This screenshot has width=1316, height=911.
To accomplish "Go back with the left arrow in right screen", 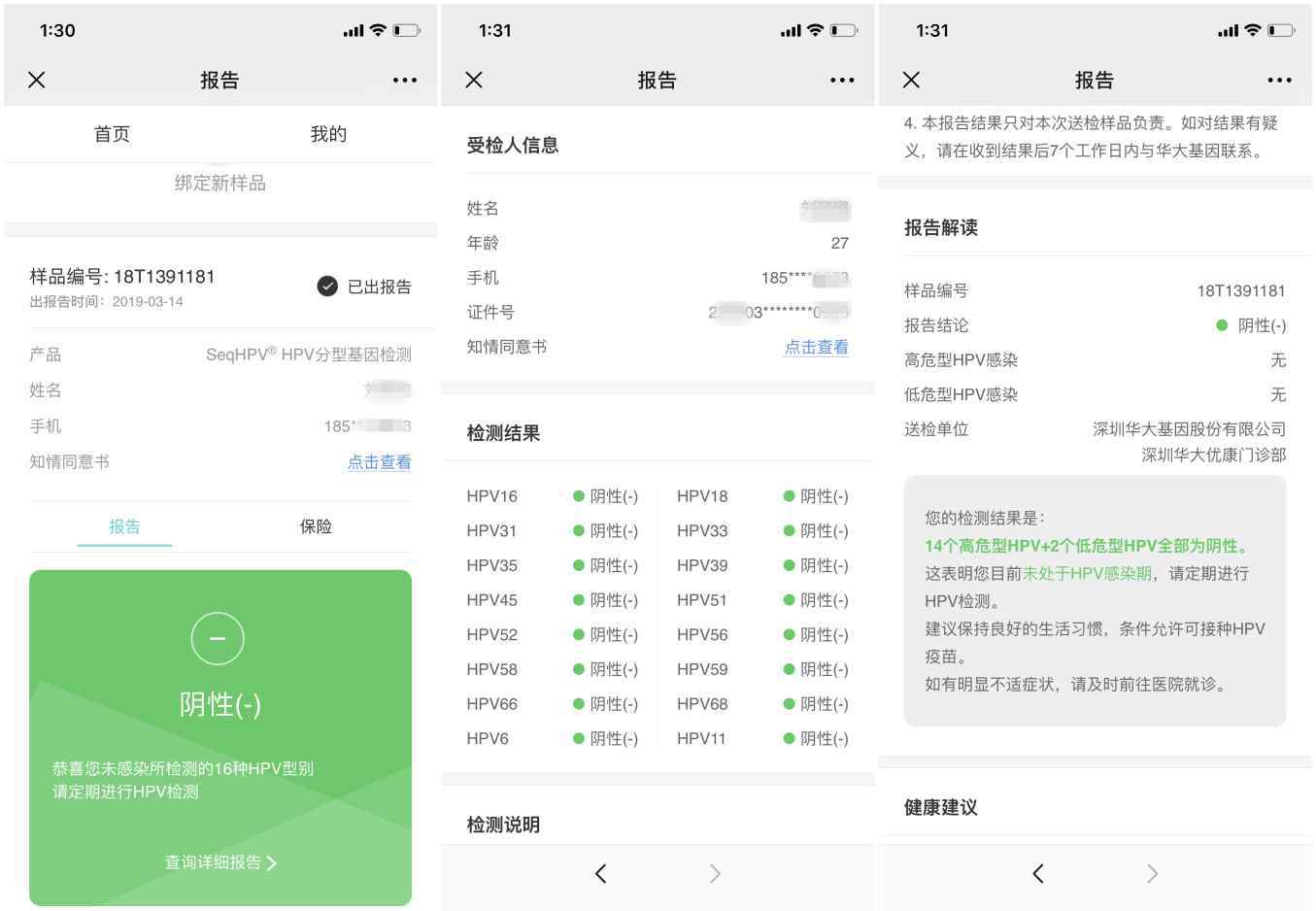I will [1038, 873].
